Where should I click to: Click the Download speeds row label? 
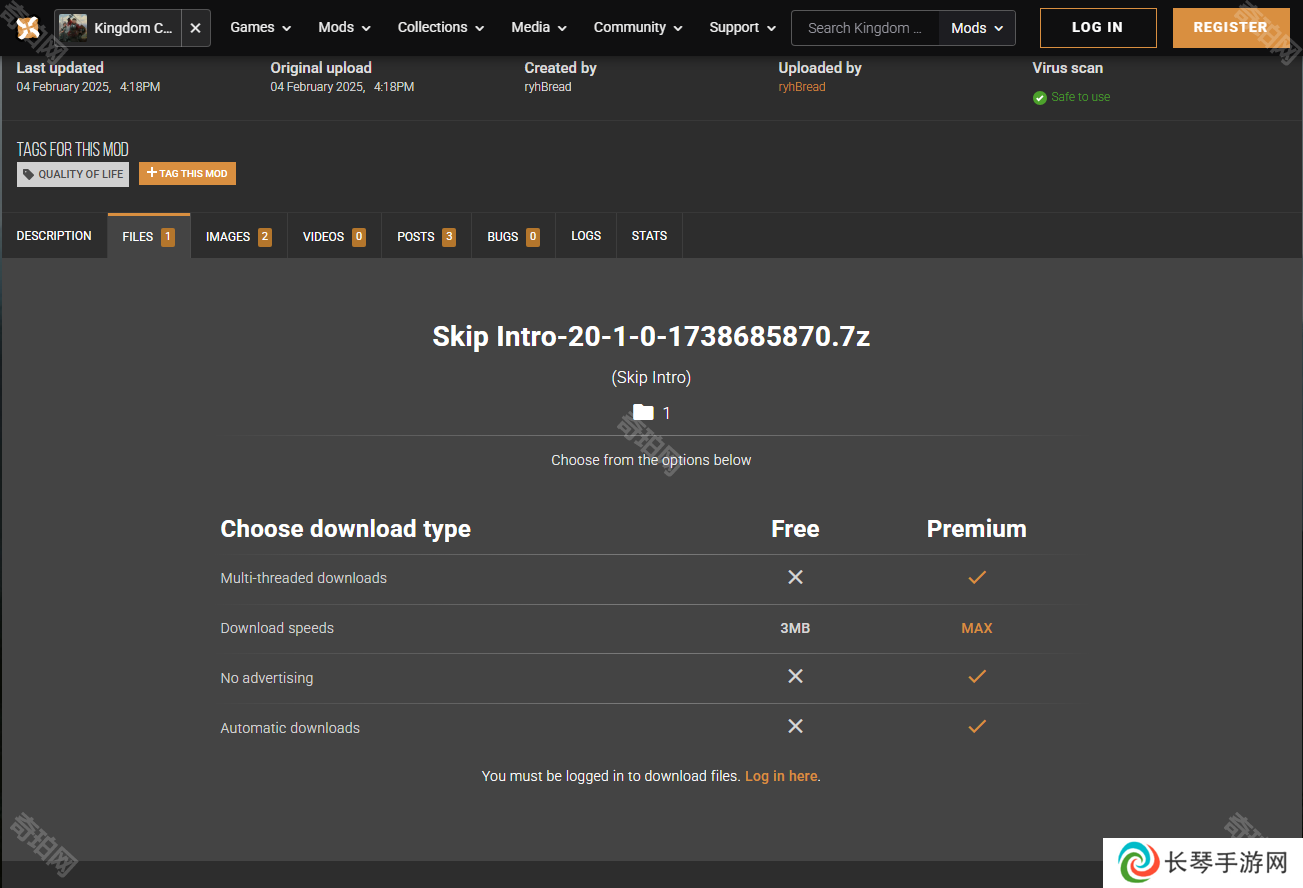pyautogui.click(x=277, y=628)
